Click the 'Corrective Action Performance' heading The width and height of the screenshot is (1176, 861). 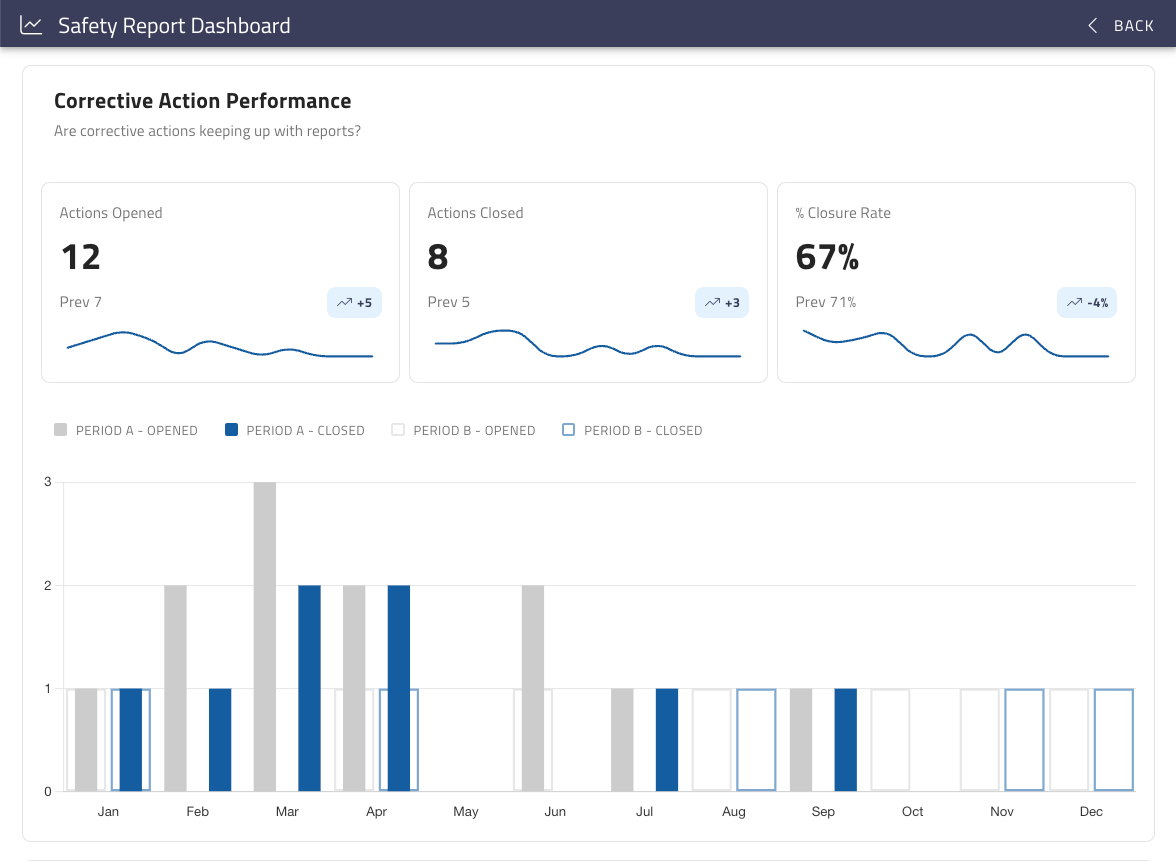coord(202,100)
